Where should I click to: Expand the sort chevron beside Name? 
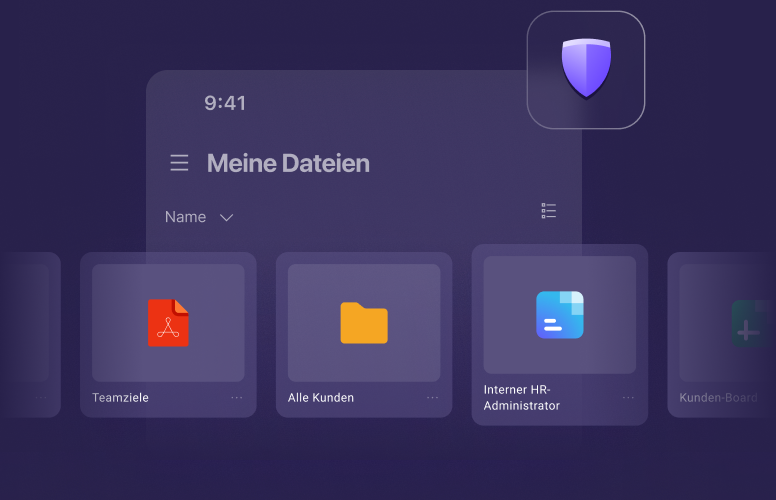(x=226, y=218)
